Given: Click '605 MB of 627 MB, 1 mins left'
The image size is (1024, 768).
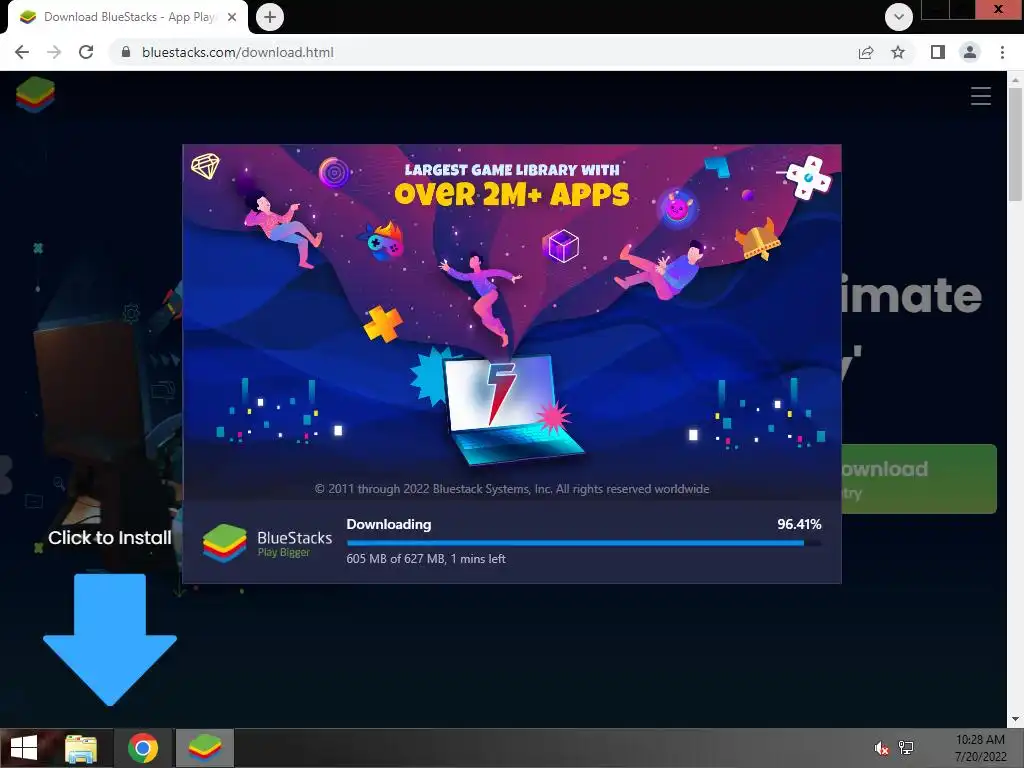Looking at the screenshot, I should (426, 559).
